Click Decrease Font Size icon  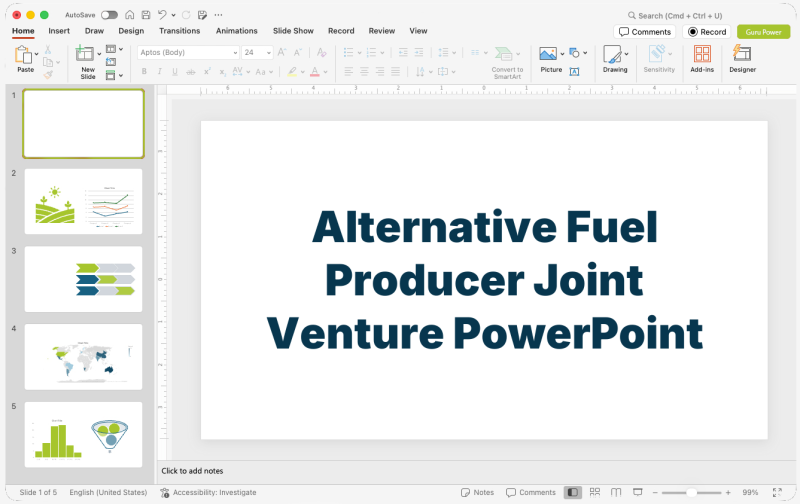298,52
